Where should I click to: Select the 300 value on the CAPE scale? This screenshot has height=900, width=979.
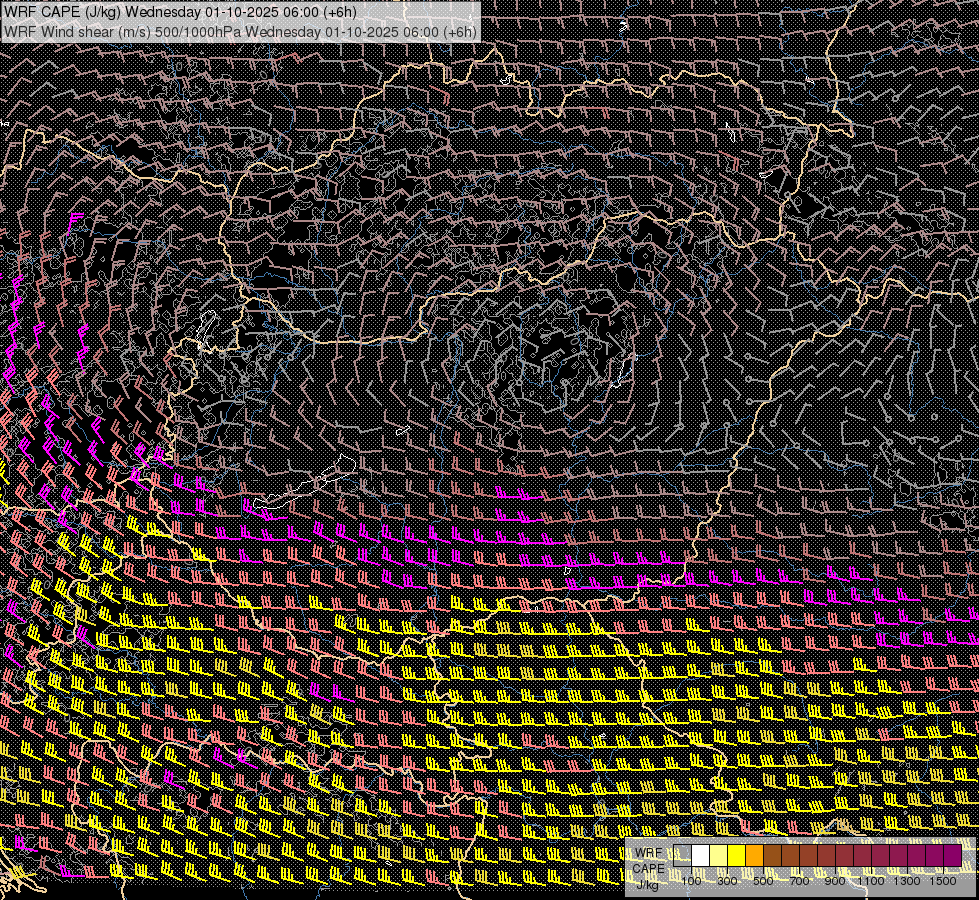pos(727,881)
